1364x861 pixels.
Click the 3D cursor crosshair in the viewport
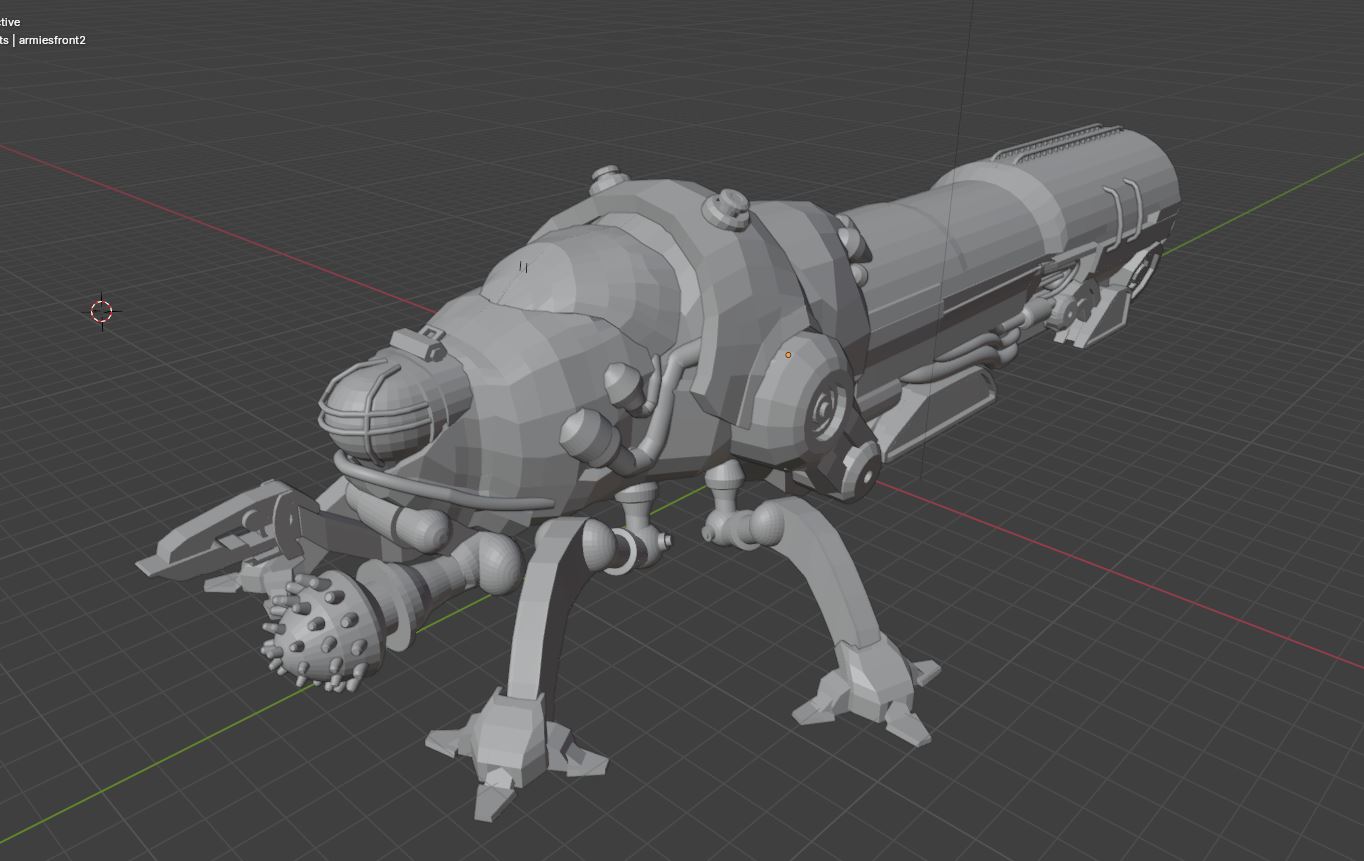click(x=101, y=311)
